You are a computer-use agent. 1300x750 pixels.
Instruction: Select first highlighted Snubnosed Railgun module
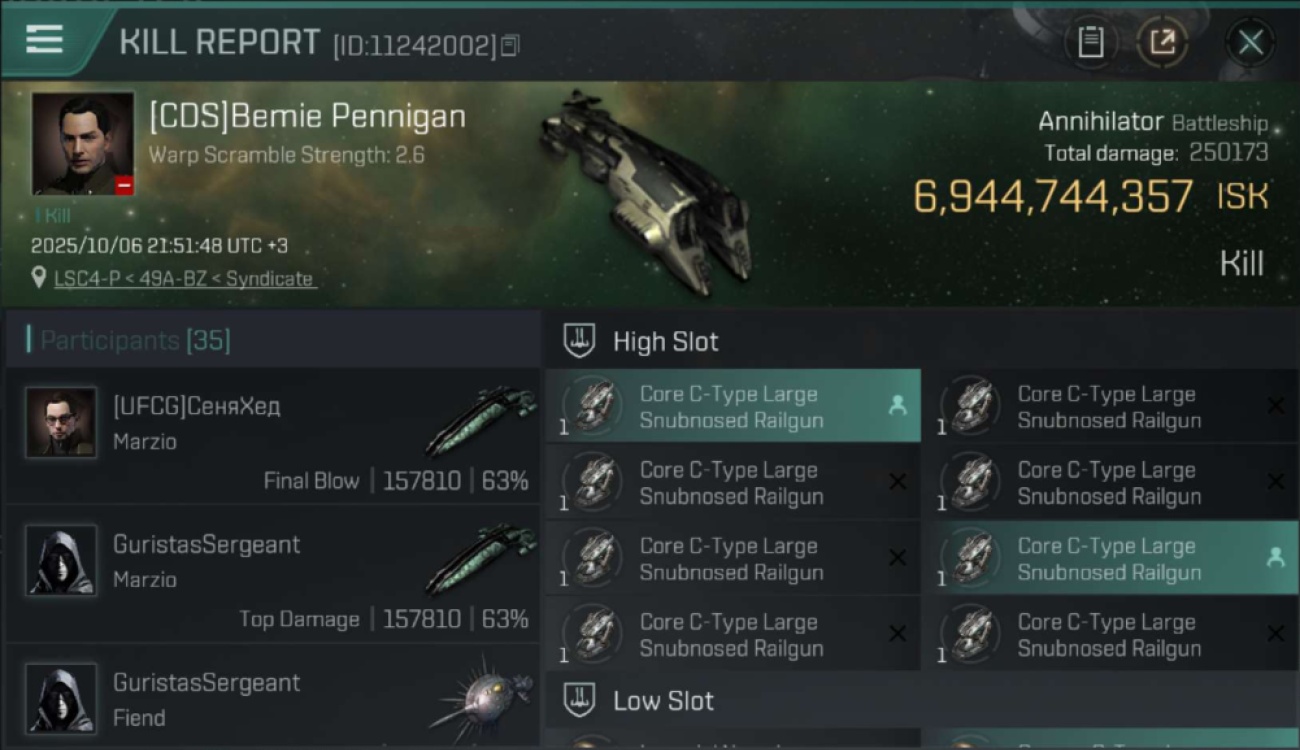pos(732,407)
